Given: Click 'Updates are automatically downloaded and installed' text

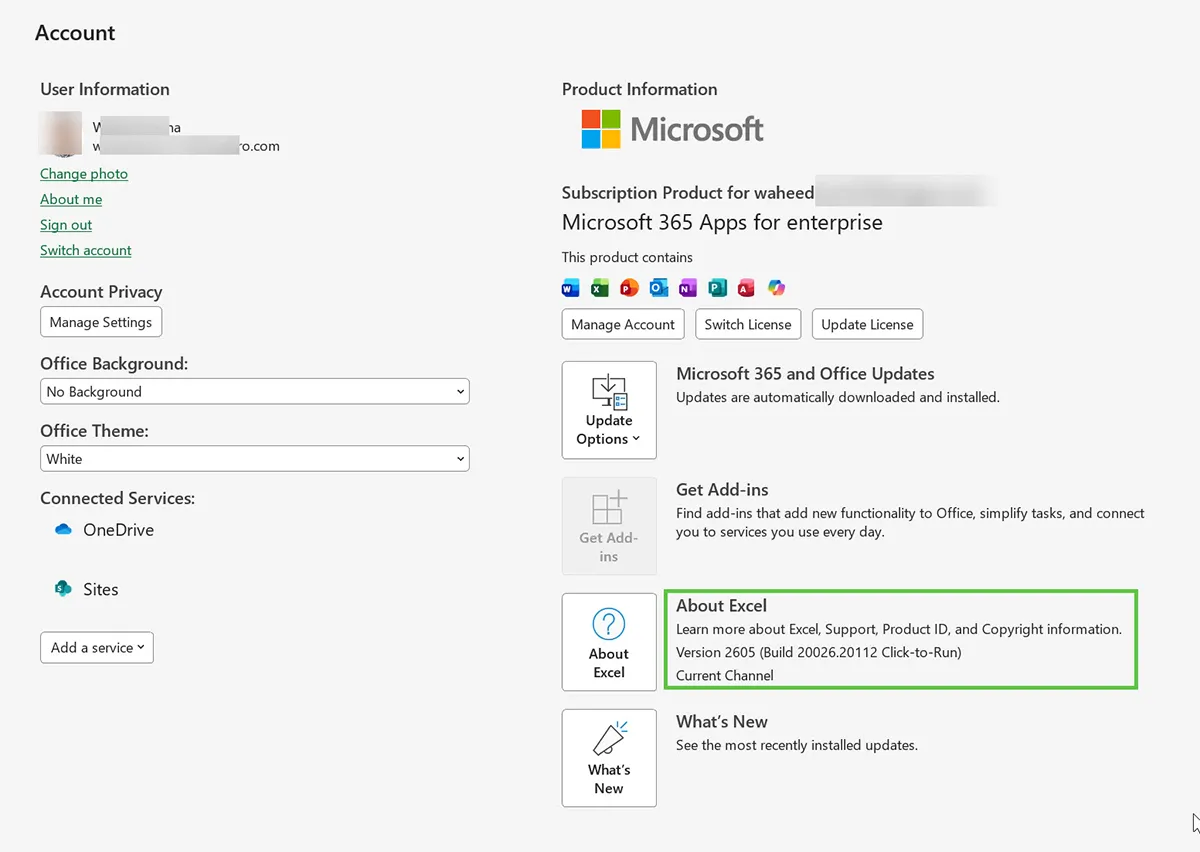Looking at the screenshot, I should [838, 397].
